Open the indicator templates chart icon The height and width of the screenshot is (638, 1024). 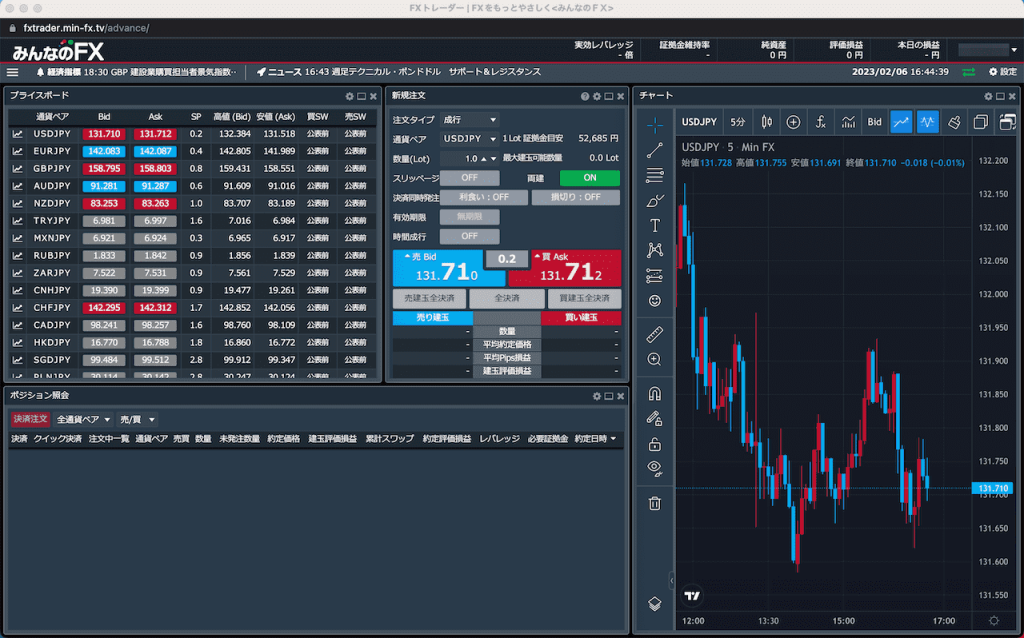(848, 122)
